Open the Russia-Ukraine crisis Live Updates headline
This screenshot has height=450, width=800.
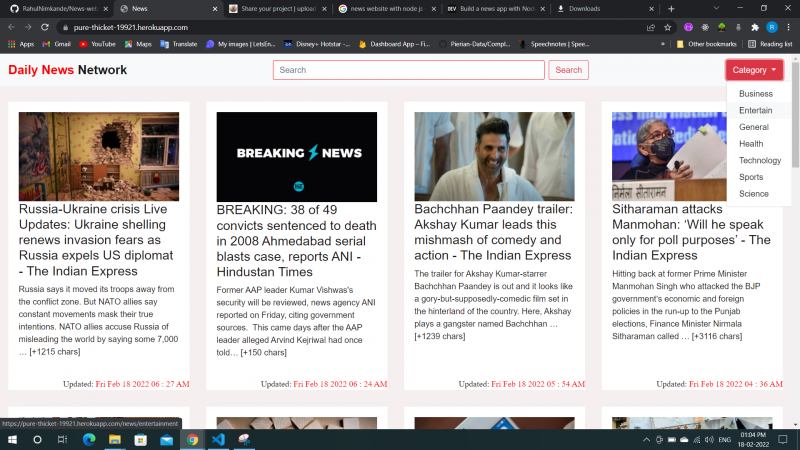click(x=96, y=240)
